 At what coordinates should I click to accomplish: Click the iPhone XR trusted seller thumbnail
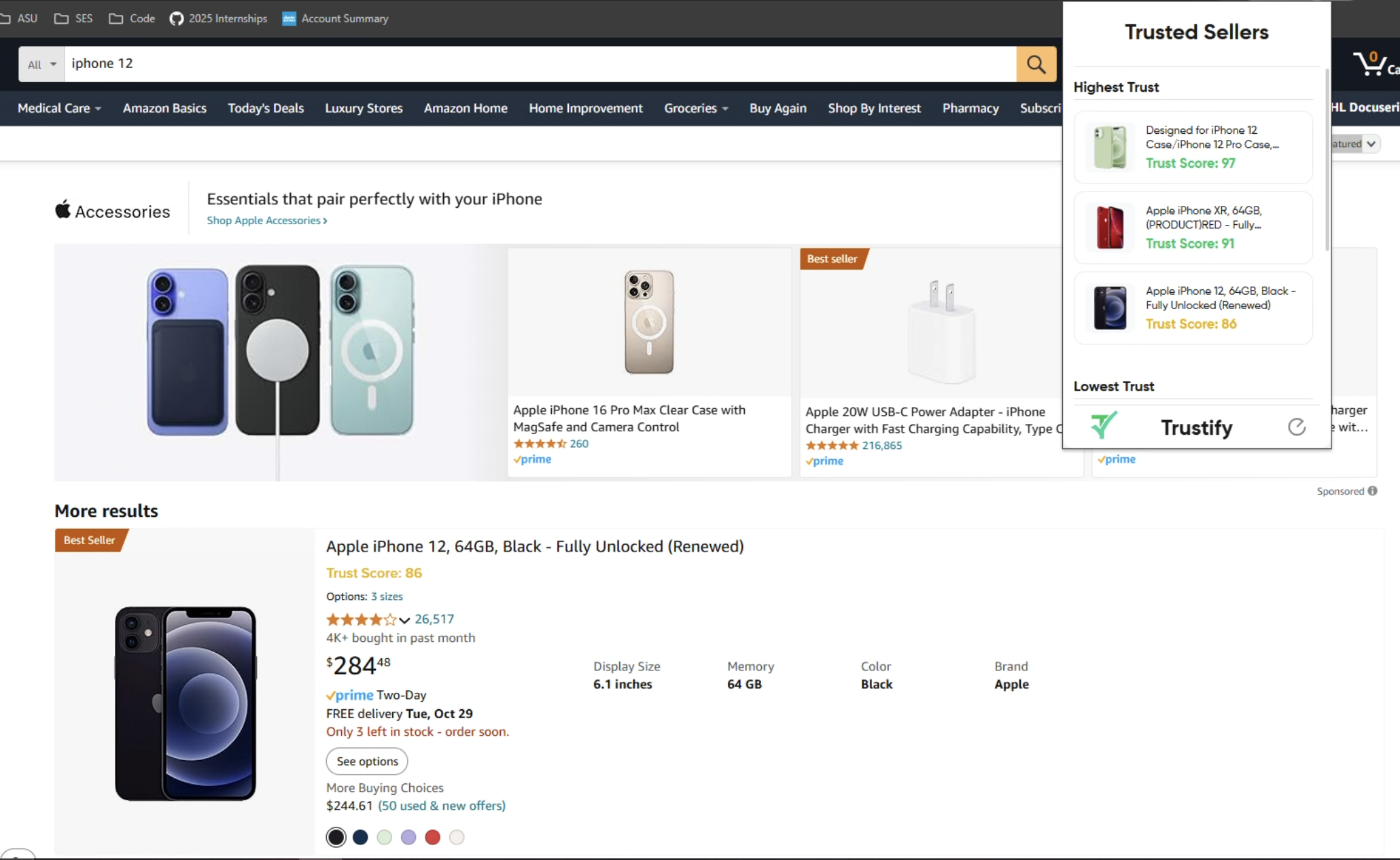pos(1109,228)
